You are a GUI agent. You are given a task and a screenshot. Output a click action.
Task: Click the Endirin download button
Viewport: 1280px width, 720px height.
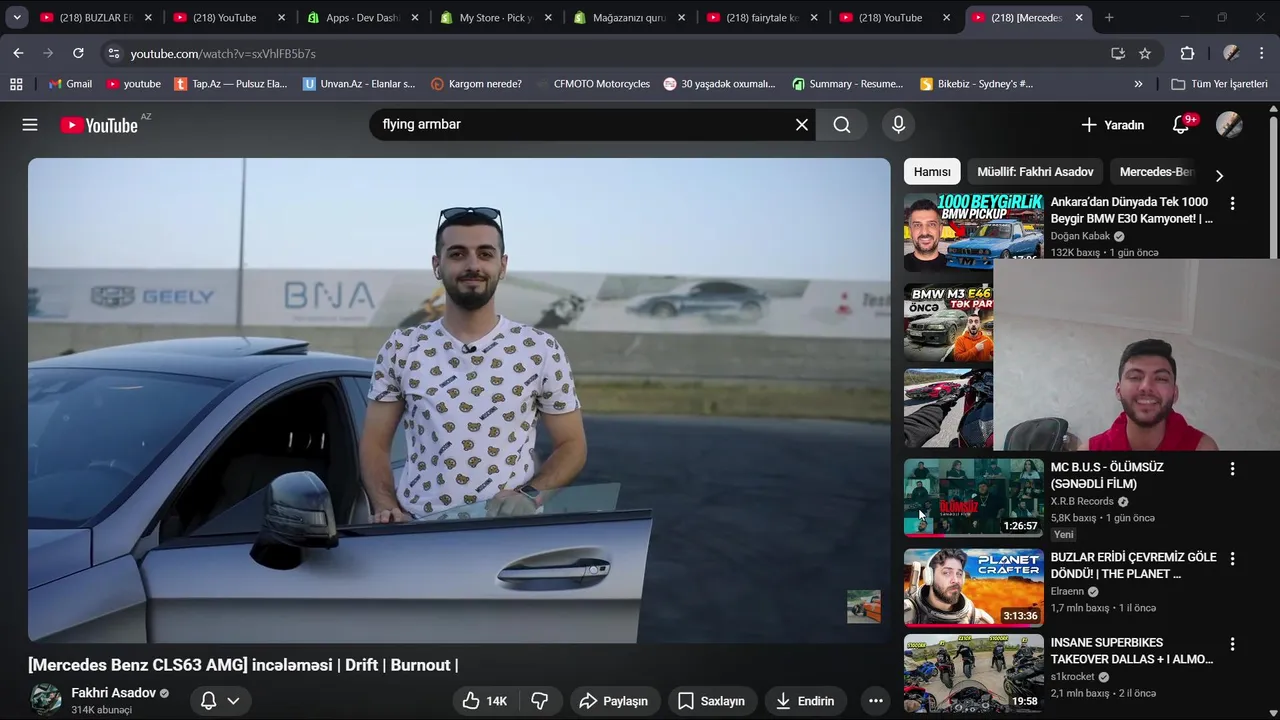[805, 701]
